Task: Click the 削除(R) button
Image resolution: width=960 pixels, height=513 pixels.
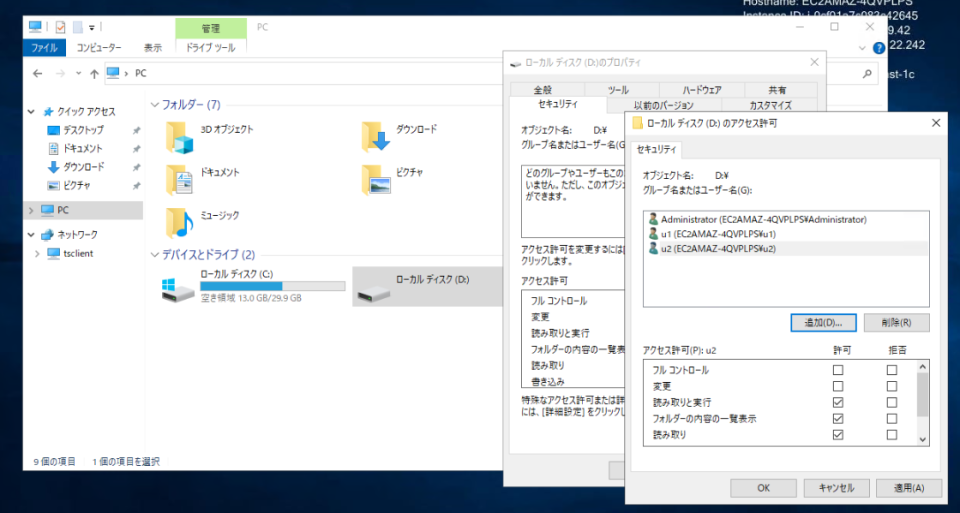Action: point(897,323)
